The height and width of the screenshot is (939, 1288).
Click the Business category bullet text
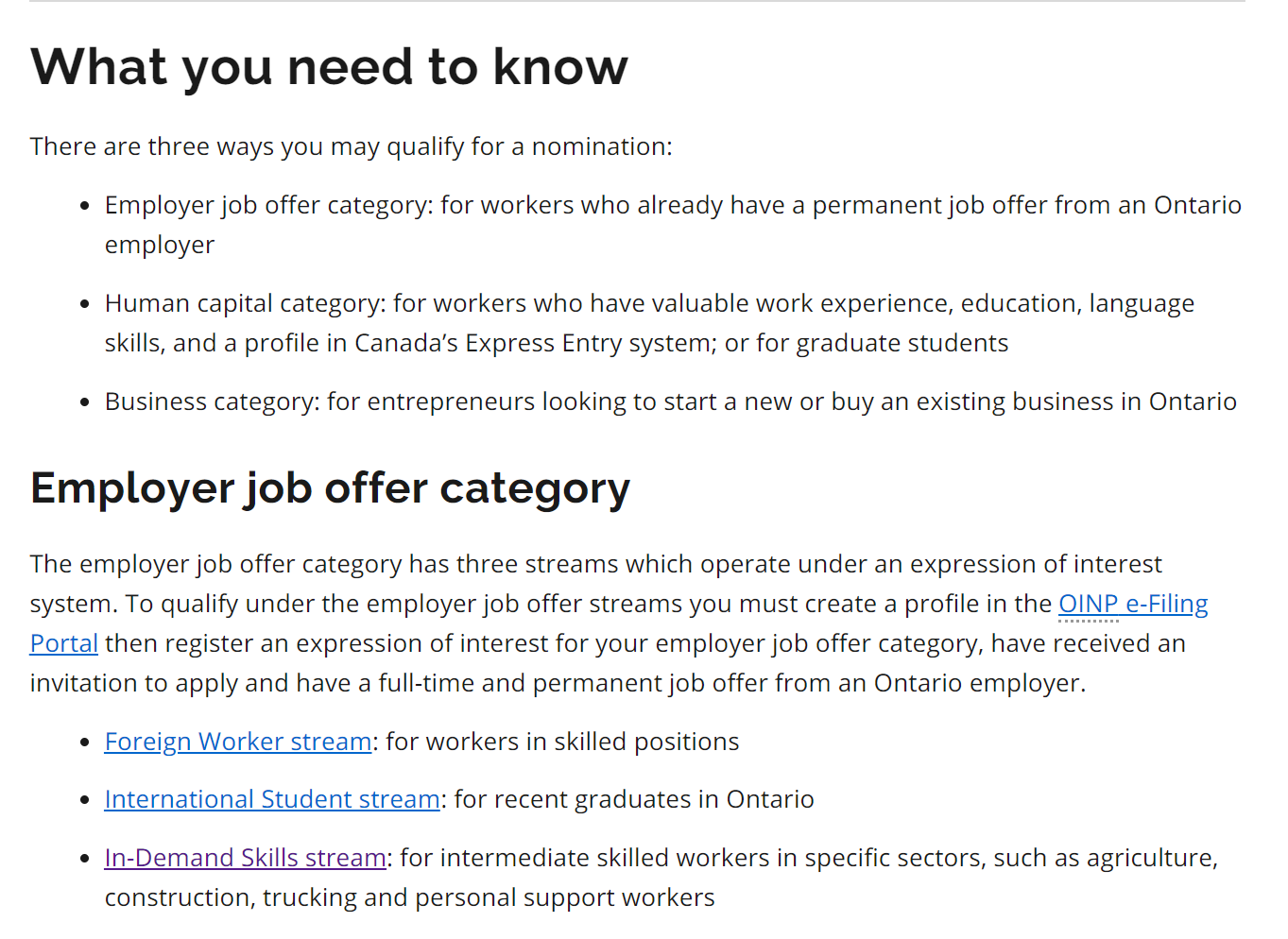point(671,401)
